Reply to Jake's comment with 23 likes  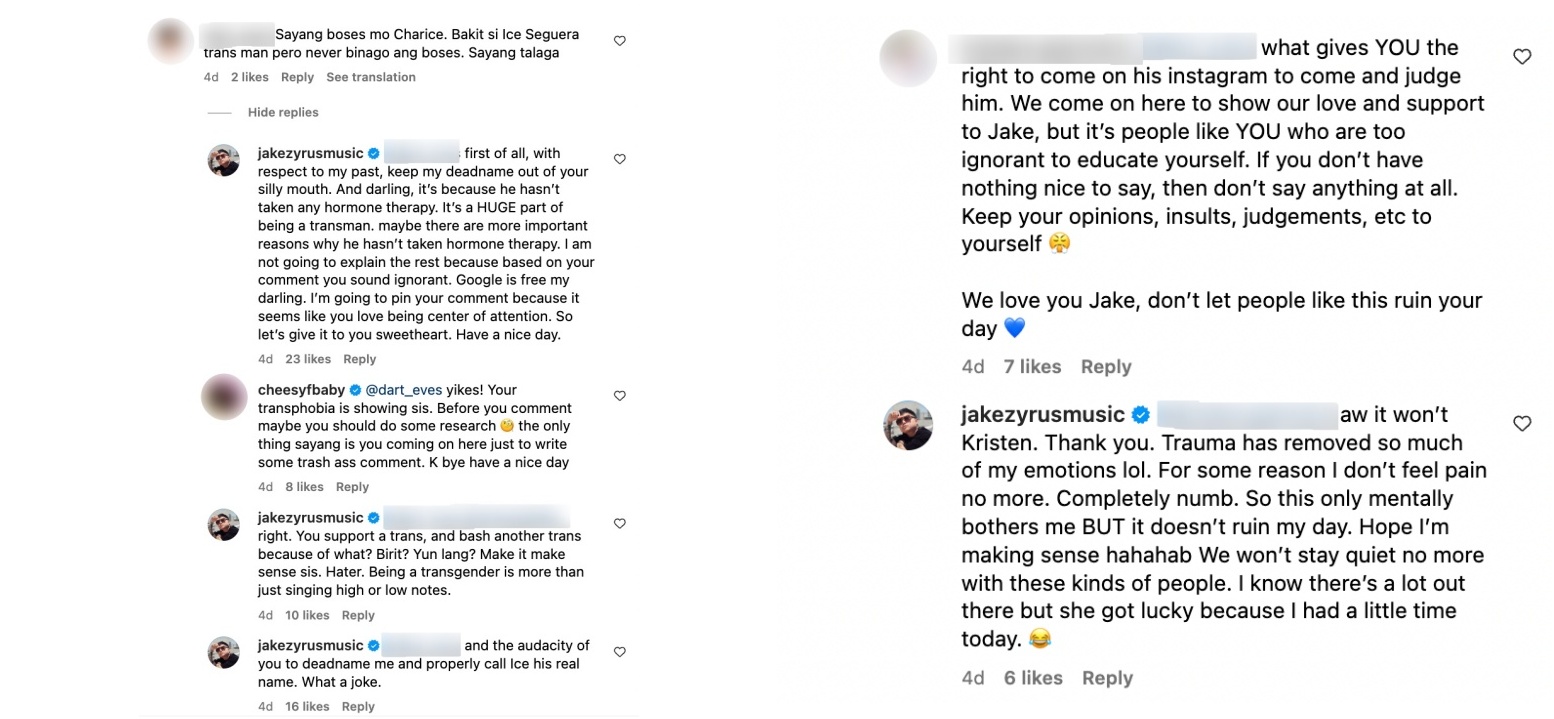point(360,359)
